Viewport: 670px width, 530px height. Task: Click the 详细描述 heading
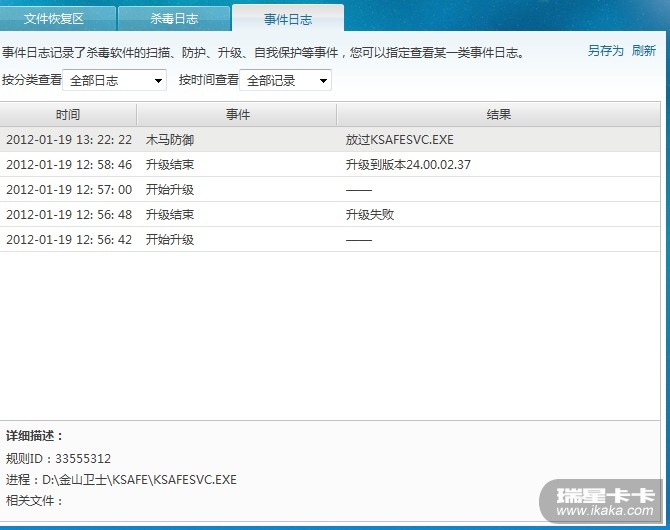[34, 436]
